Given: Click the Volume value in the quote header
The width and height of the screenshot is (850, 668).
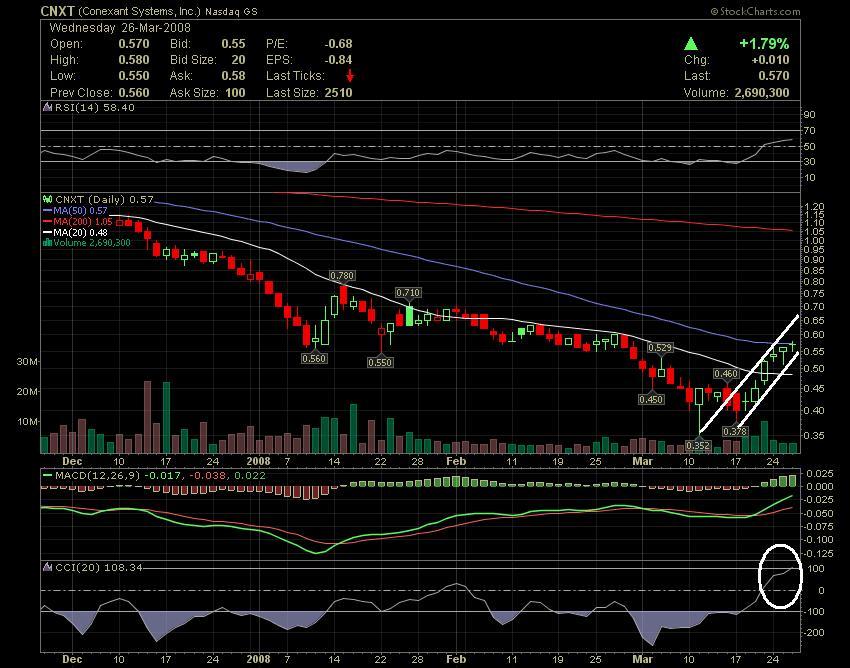Looking at the screenshot, I should 762,93.
